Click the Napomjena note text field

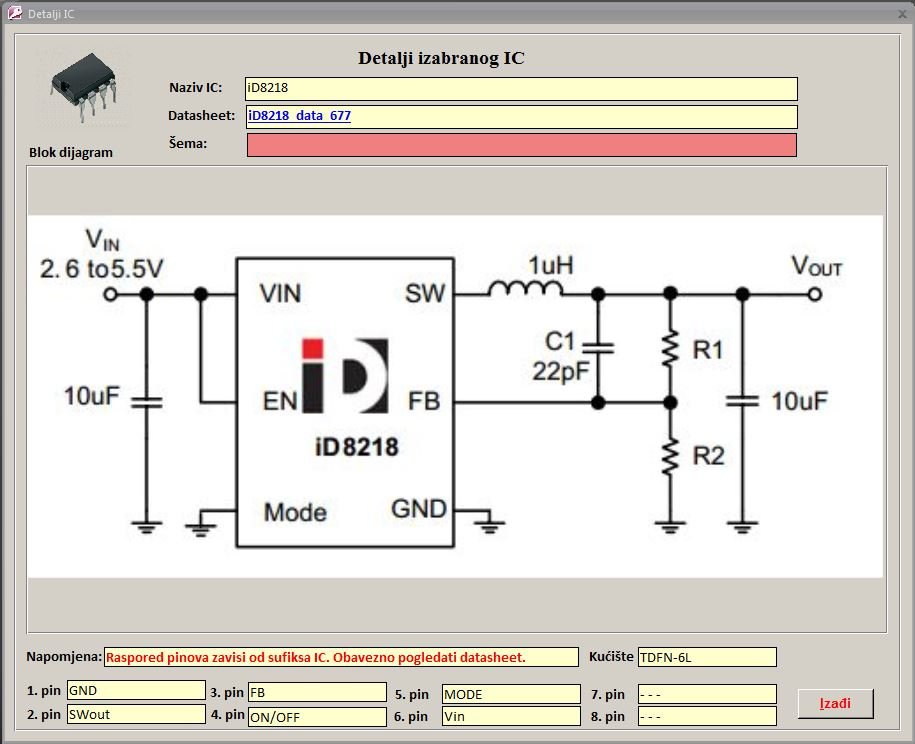point(340,657)
